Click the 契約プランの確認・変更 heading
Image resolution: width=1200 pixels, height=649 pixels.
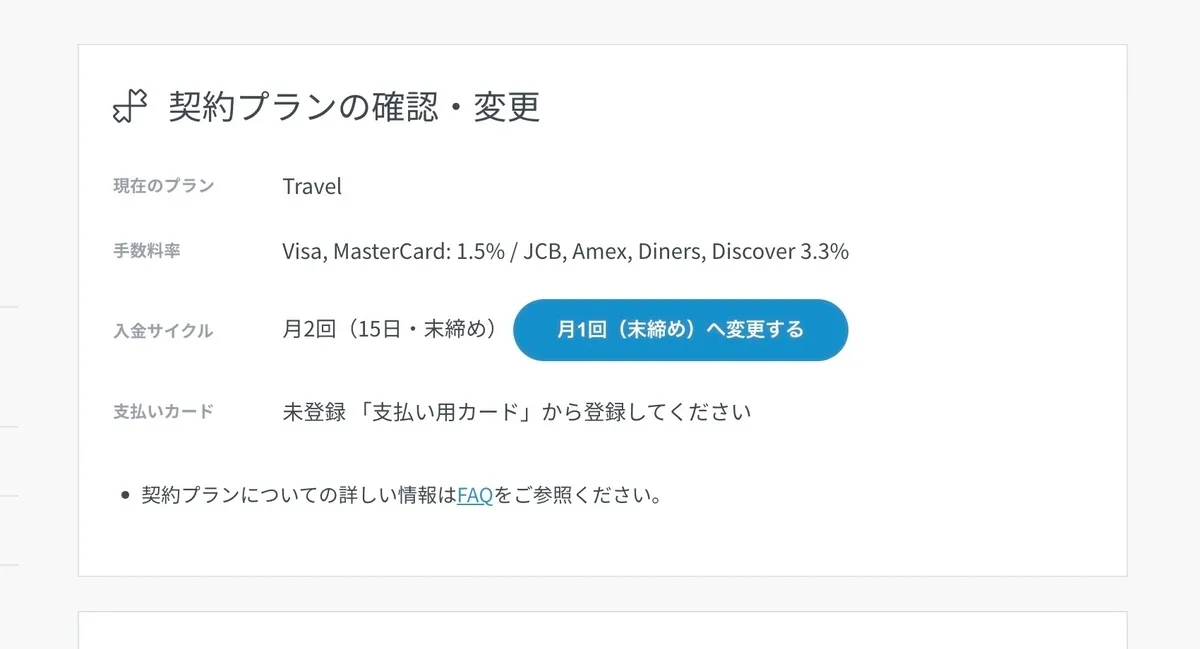354,106
